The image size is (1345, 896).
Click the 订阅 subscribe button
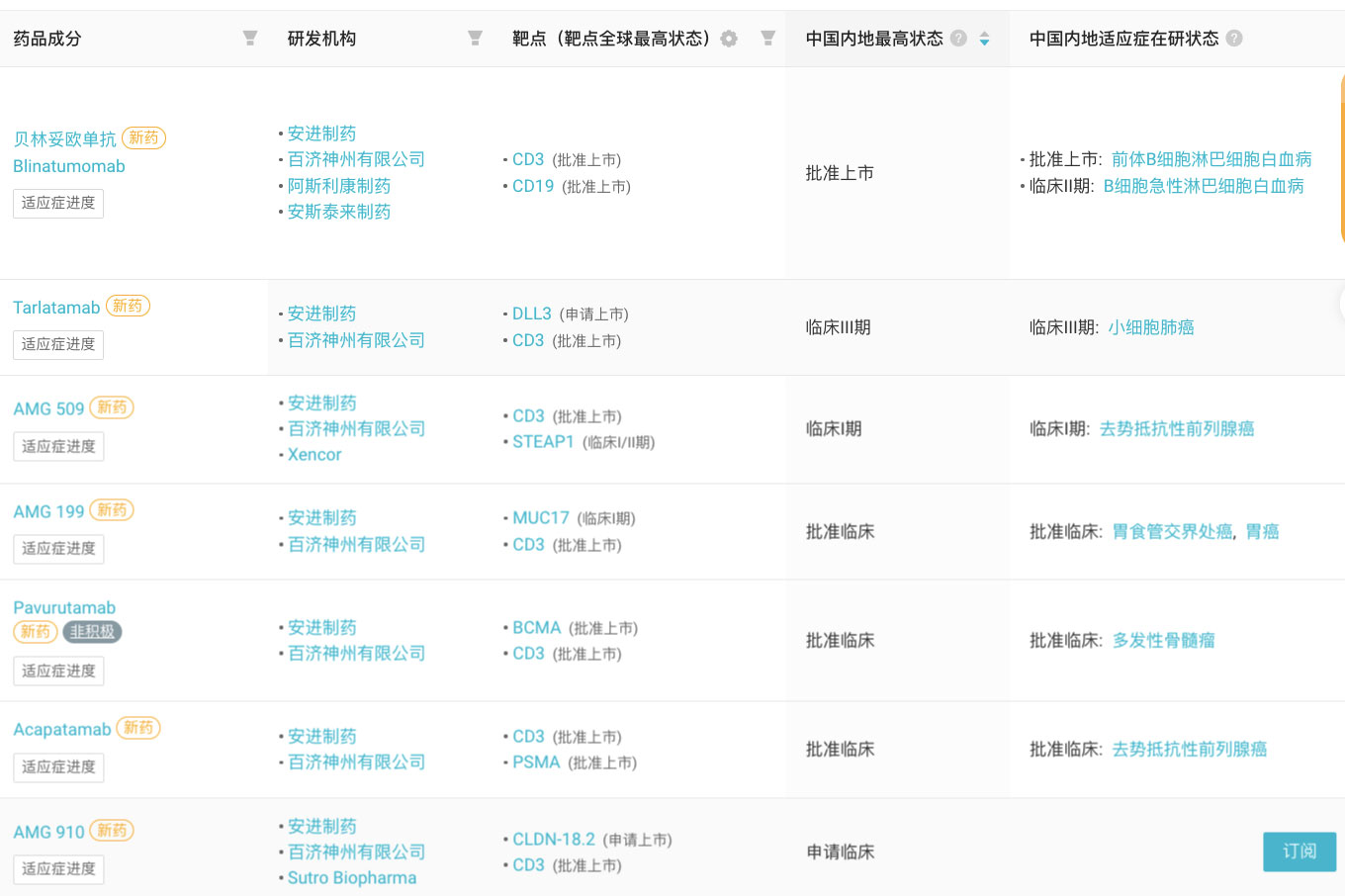(x=1300, y=851)
